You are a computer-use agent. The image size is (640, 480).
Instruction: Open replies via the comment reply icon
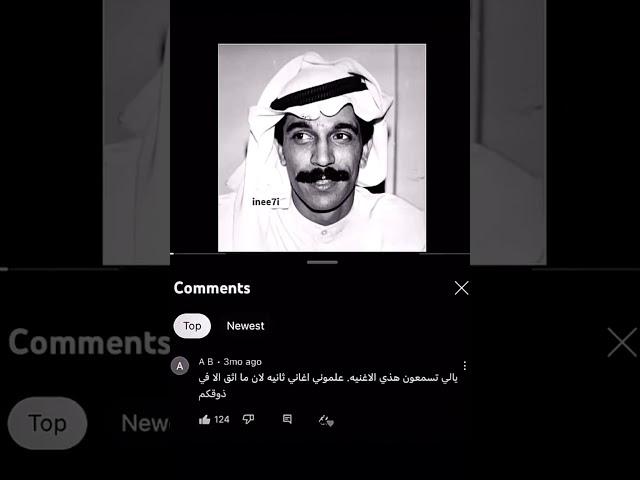(287, 419)
